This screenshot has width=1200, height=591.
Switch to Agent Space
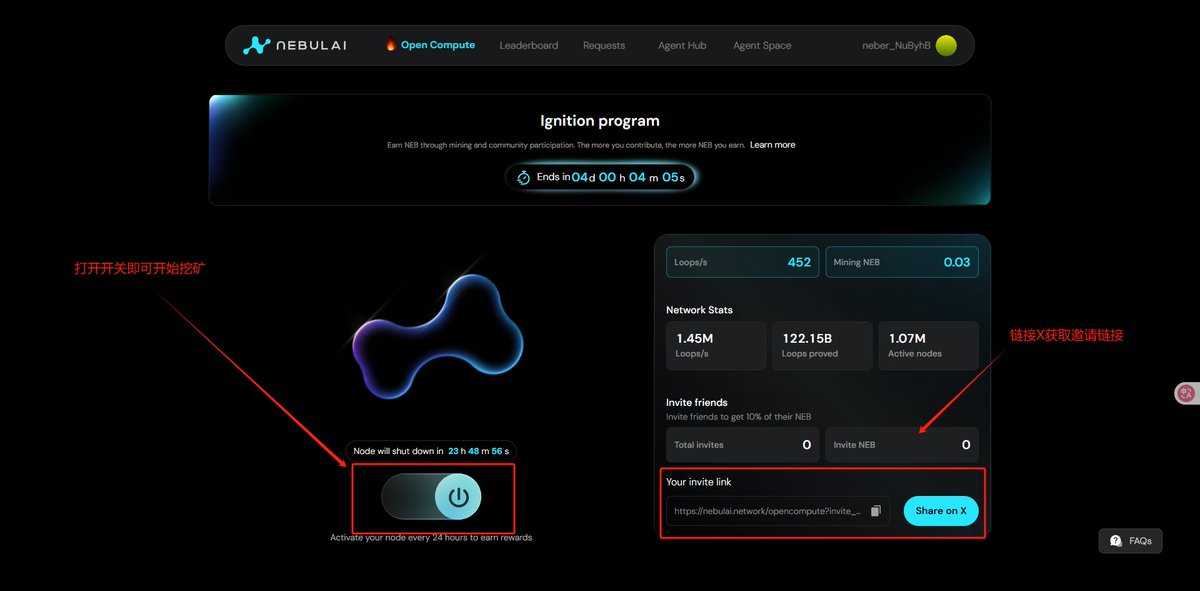(762, 45)
